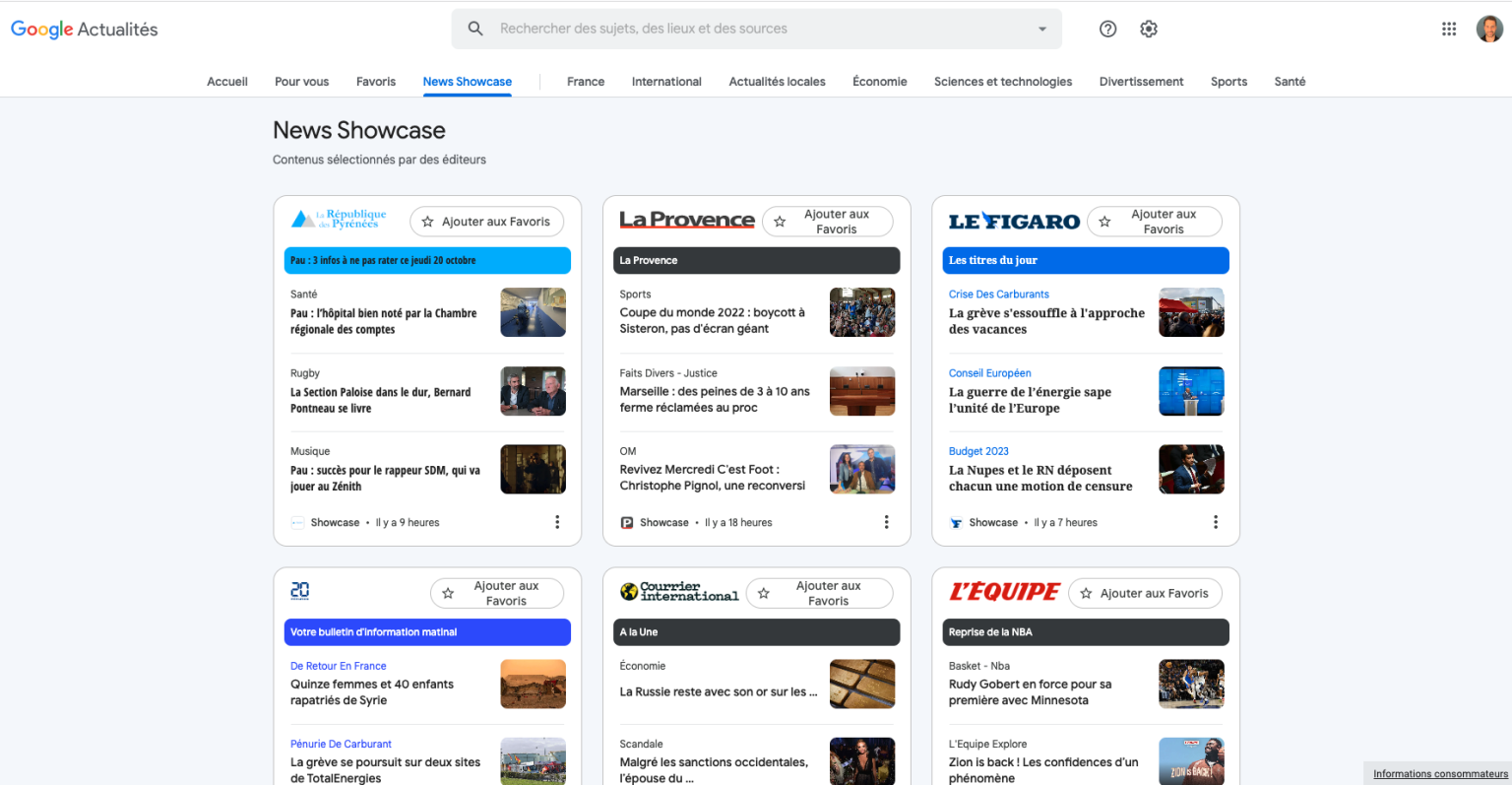Click your profile avatar picture
This screenshot has width=1512, height=785.
[x=1491, y=29]
